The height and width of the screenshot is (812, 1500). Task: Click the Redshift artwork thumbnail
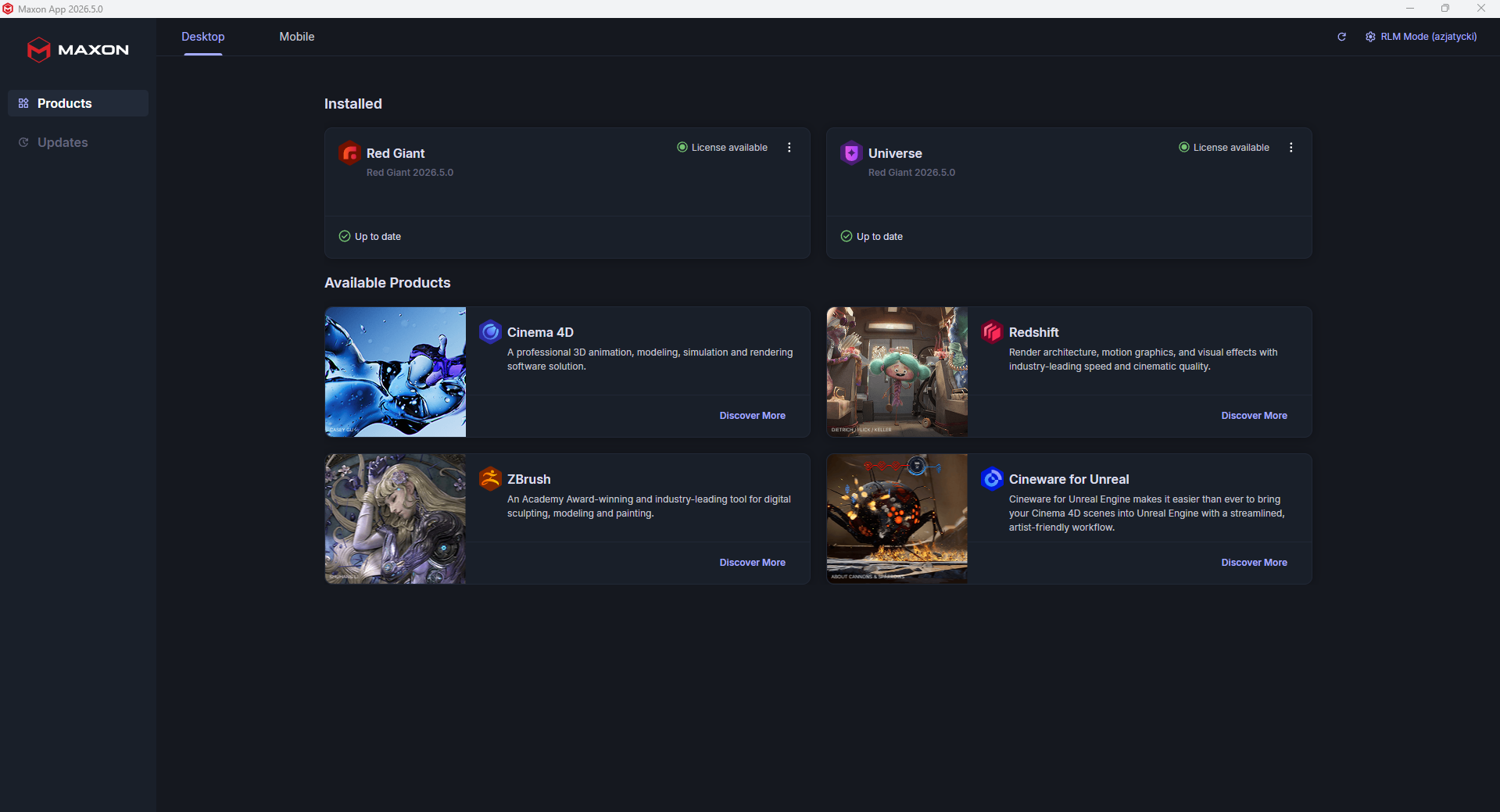click(897, 372)
